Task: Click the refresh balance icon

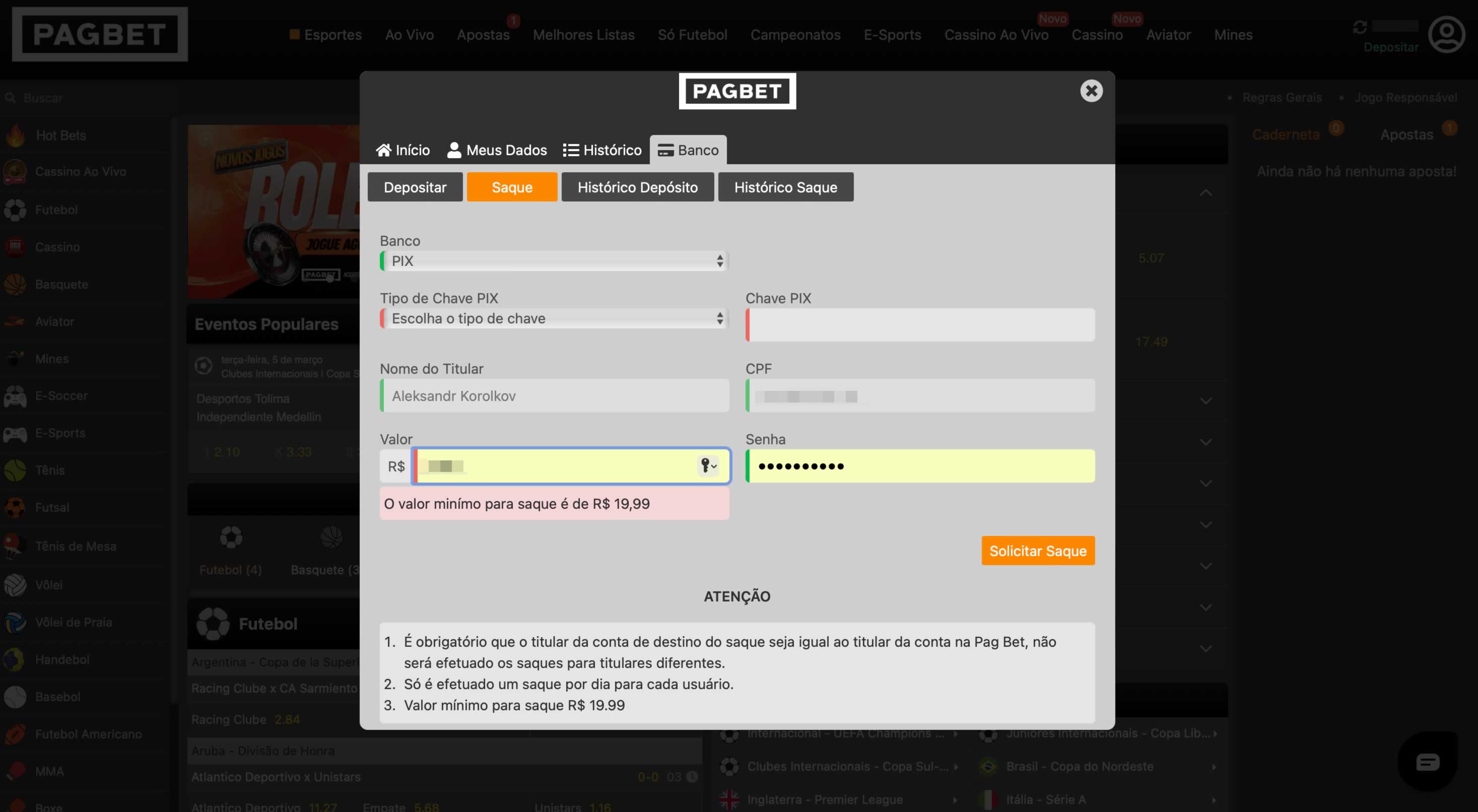Action: (x=1359, y=27)
